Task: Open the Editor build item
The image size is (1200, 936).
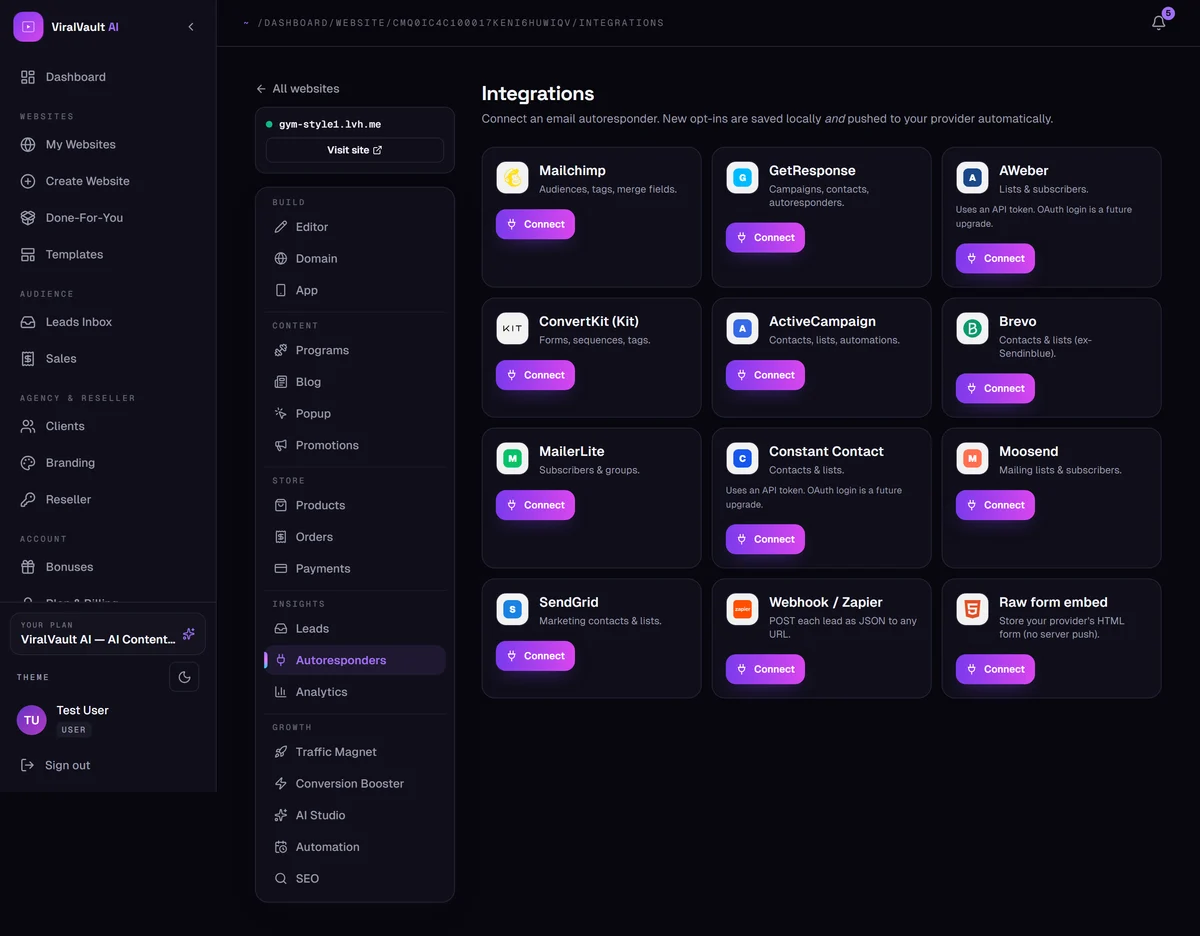Action: click(355, 227)
